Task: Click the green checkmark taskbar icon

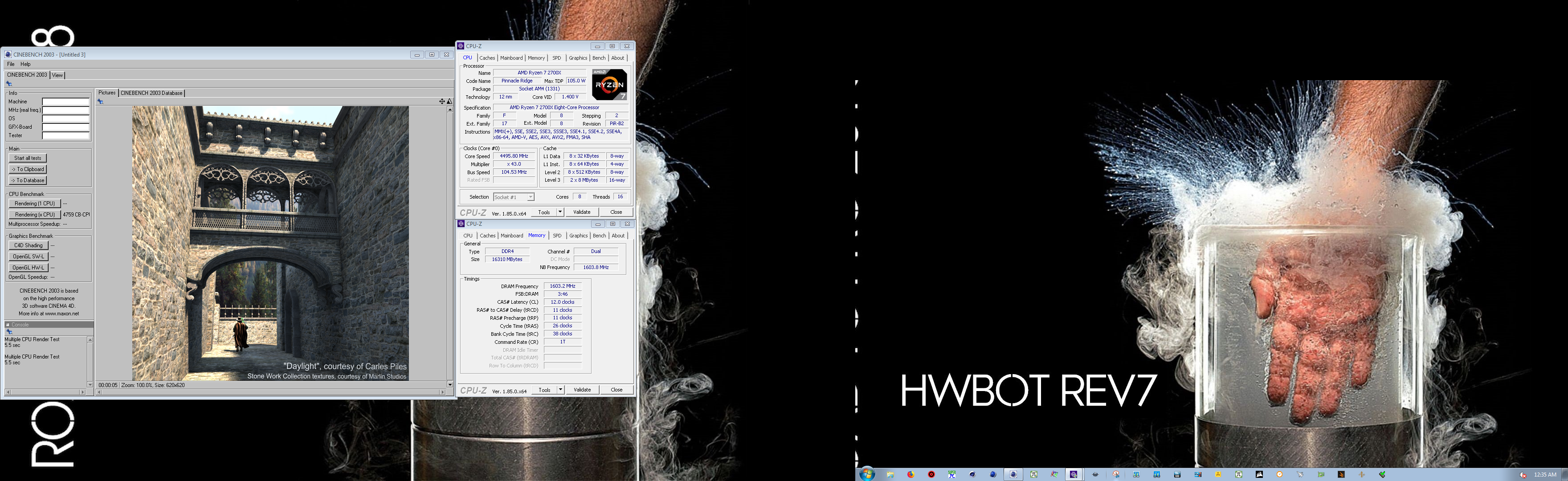Action: pos(1382,474)
